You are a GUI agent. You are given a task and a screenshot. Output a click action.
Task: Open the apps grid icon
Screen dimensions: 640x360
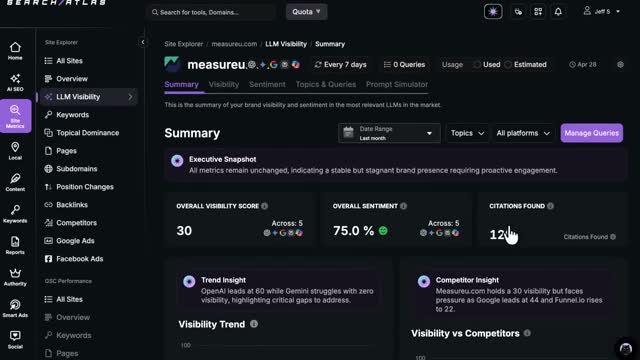538,11
